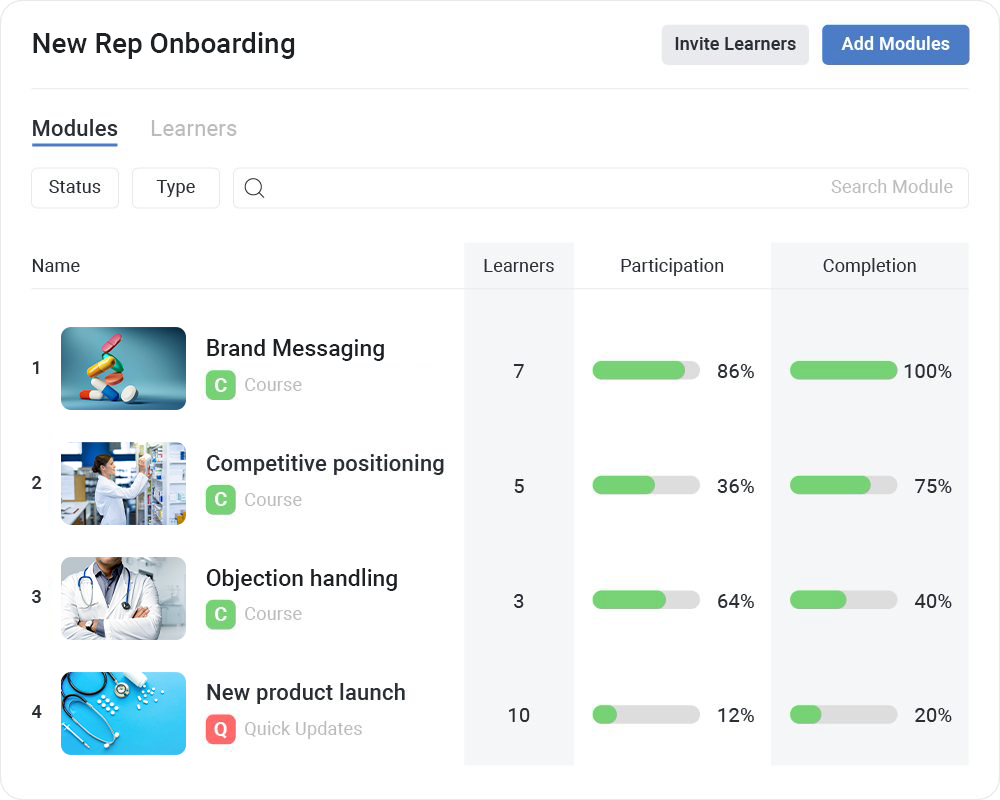
Task: Open the Brand Messaging pills thumbnail
Action: [x=123, y=368]
